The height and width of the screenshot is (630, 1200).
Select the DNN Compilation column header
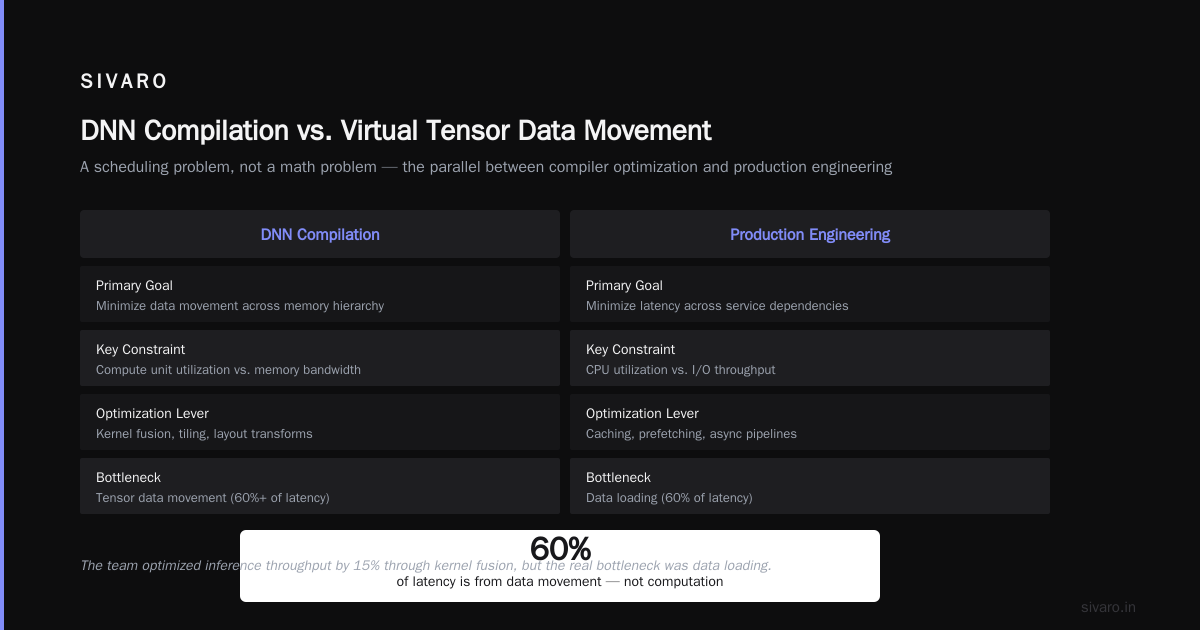(320, 234)
